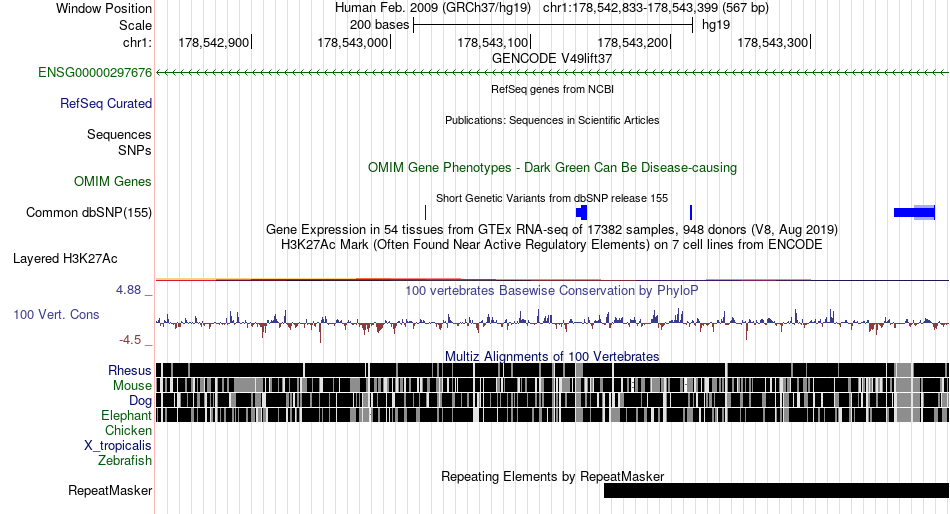950x514 pixels.
Task: Click the SNPs track label
Action: pyautogui.click(x=135, y=150)
